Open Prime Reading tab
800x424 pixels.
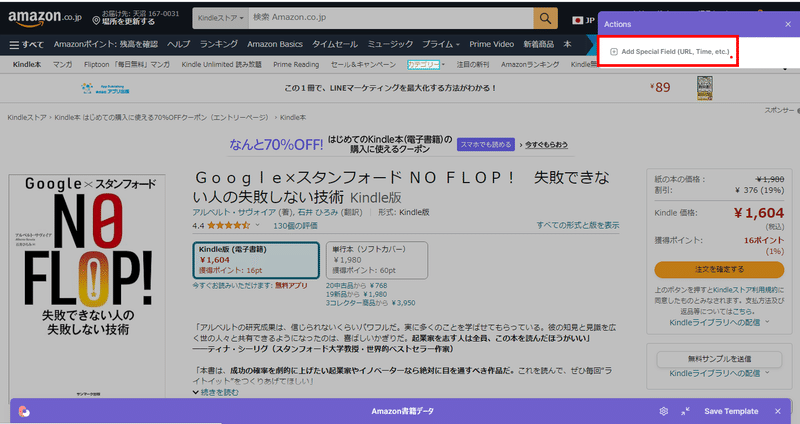296,64
